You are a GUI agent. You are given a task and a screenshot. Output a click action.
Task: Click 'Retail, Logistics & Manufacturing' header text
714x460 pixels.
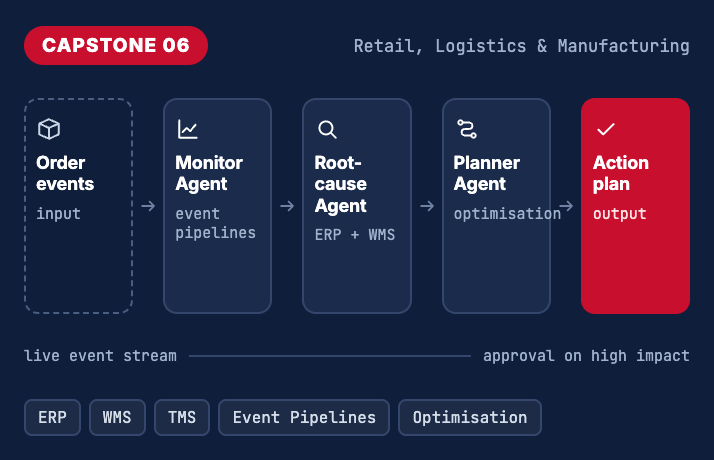pos(521,46)
